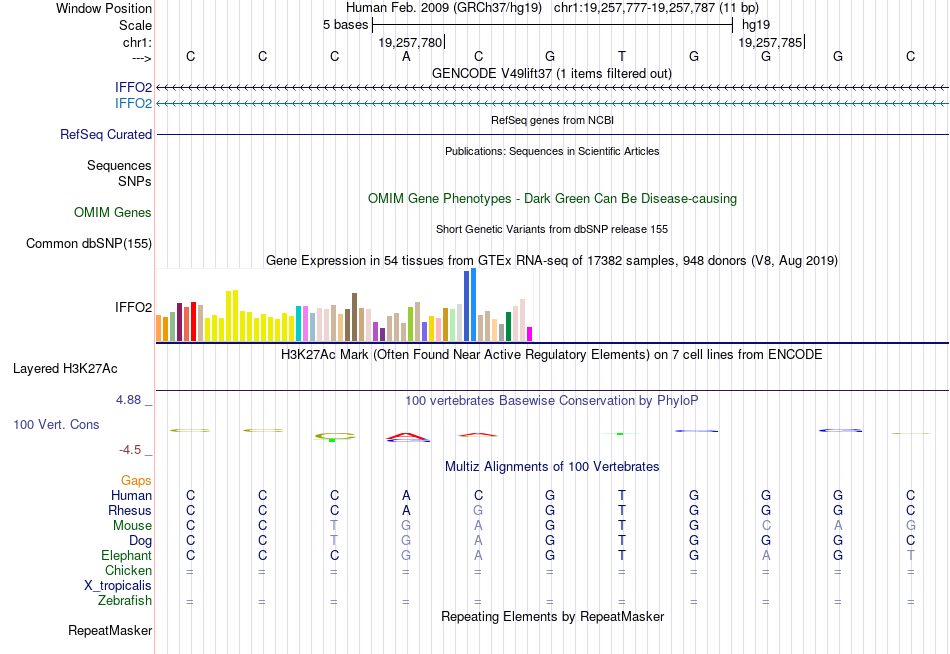Image resolution: width=950 pixels, height=654 pixels.
Task: Click the 19,257,785 ruler position label
Action: click(770, 42)
